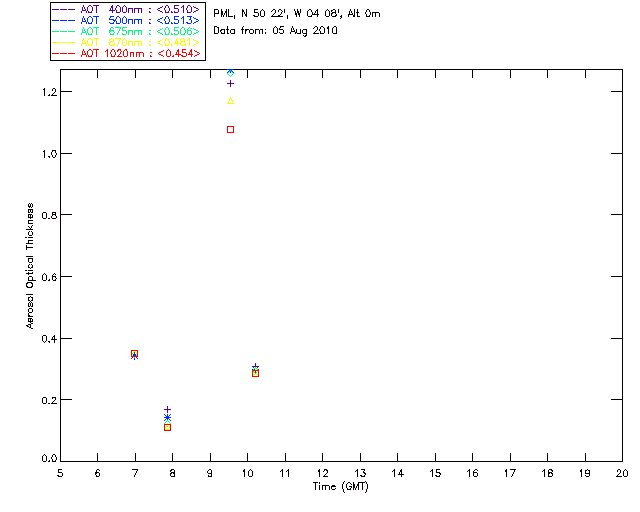The width and height of the screenshot is (640, 512).
Task: Click the "Aerosol Optical Thickness" y-axis title
Action: 30,266
